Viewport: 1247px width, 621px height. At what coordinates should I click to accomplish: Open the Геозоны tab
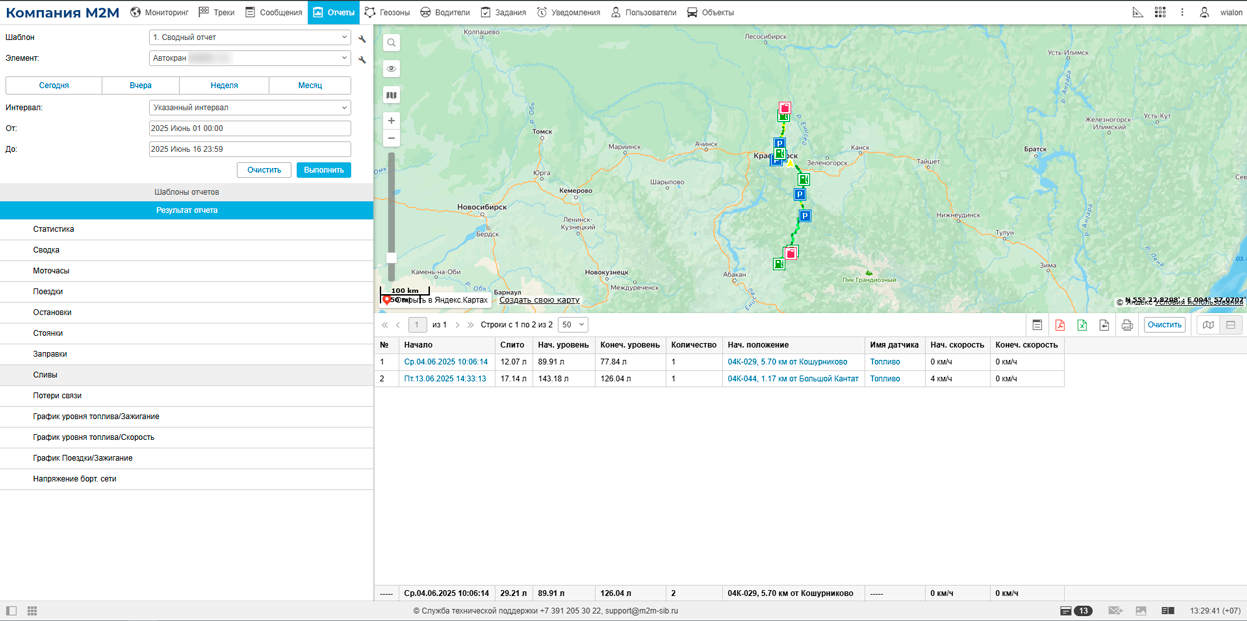tap(386, 12)
